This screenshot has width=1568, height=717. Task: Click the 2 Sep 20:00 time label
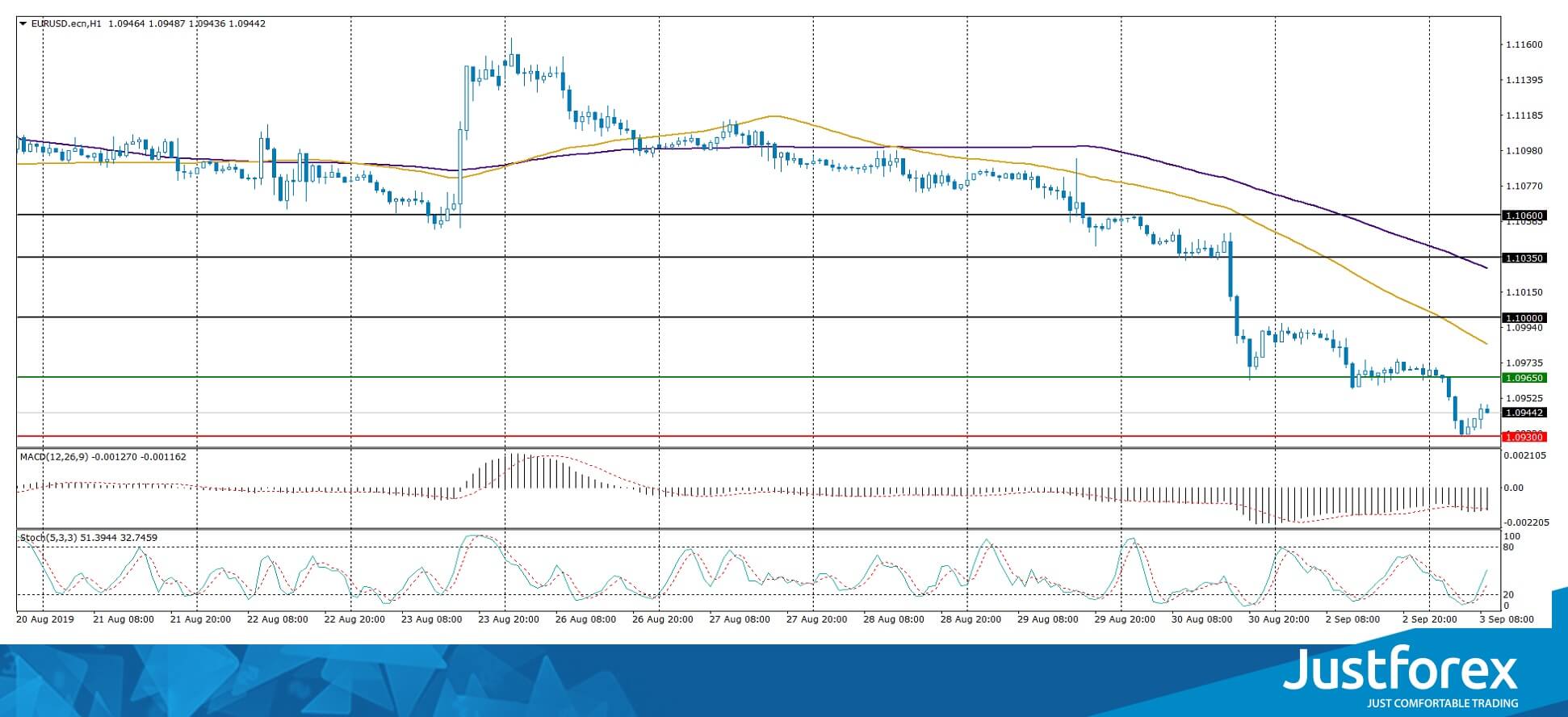click(x=1430, y=619)
